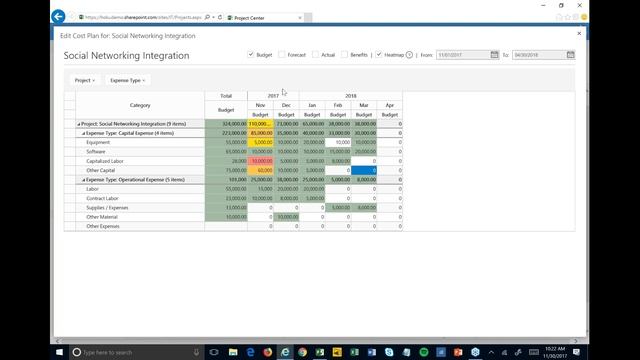This screenshot has width=640, height=360.
Task: Click the To date input field
Action: tap(539, 55)
